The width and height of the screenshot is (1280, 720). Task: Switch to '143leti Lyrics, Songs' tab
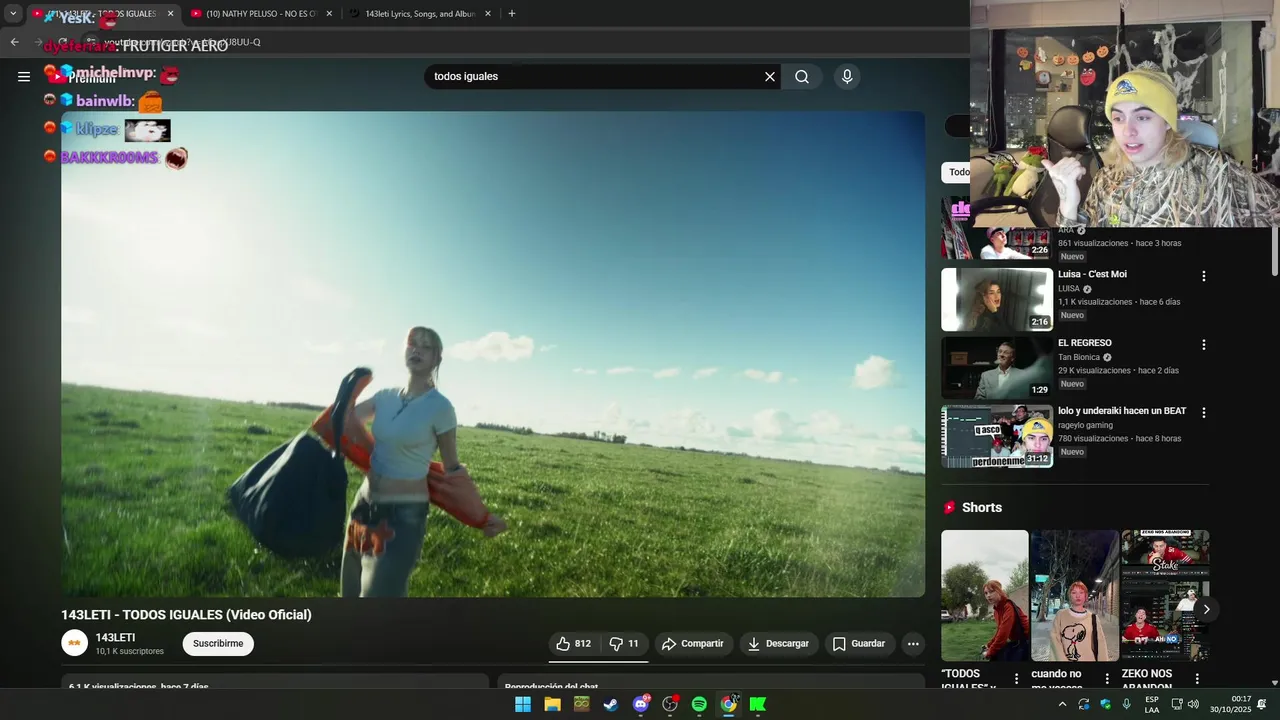point(420,14)
